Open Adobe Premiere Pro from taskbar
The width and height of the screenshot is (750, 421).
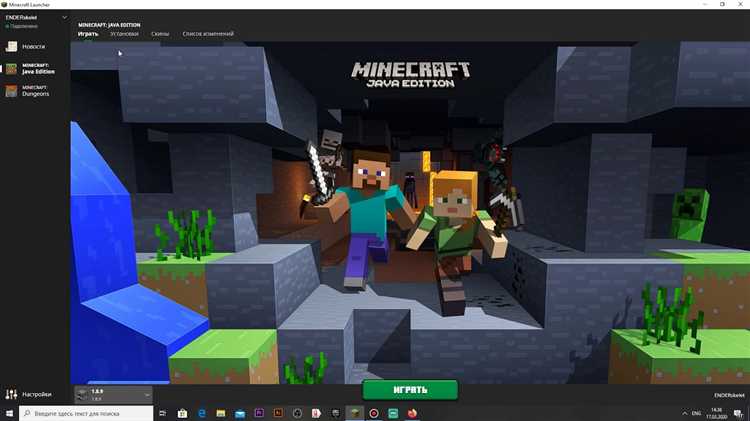coord(259,413)
